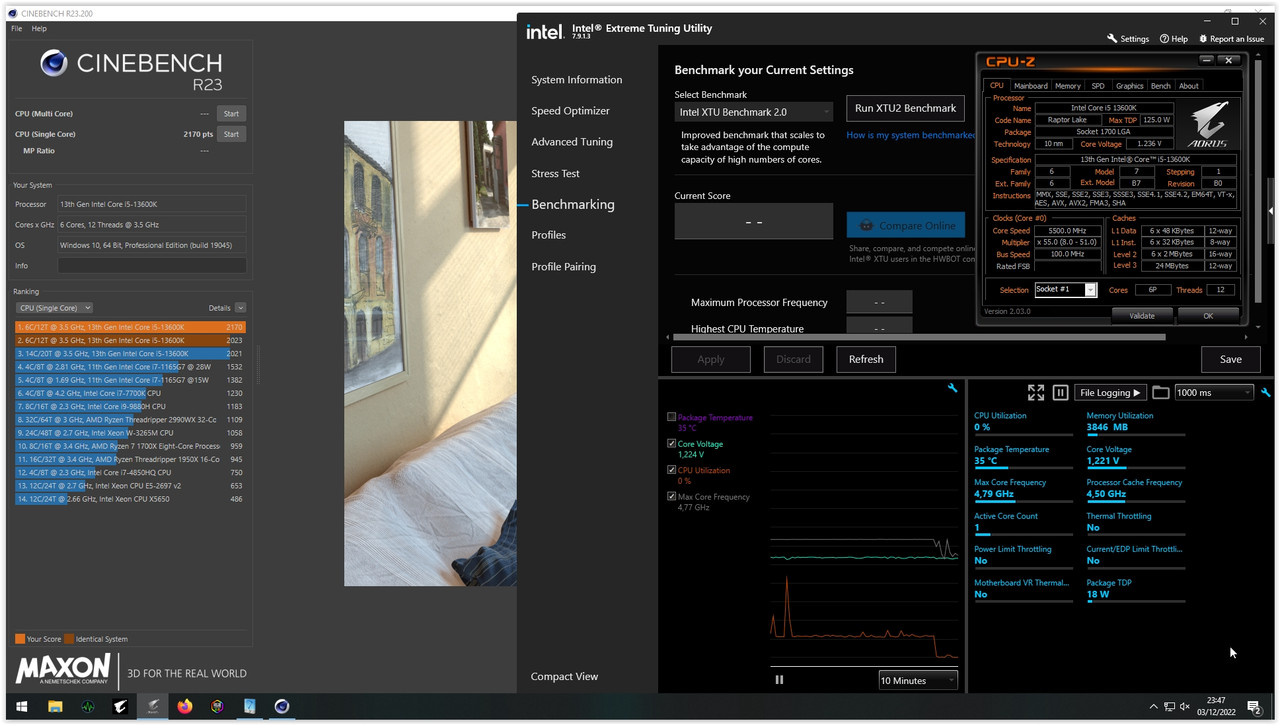1280x725 pixels.
Task: Open monitor settings wrench beside 1000 ms
Action: (x=1266, y=393)
